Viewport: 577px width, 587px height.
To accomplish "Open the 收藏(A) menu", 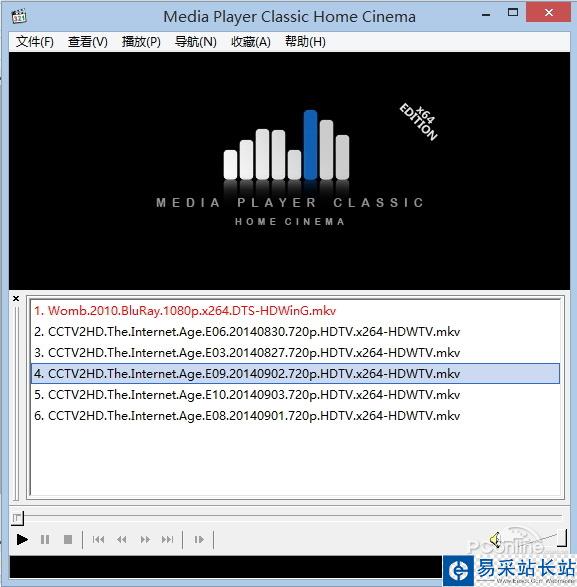I will [x=250, y=42].
